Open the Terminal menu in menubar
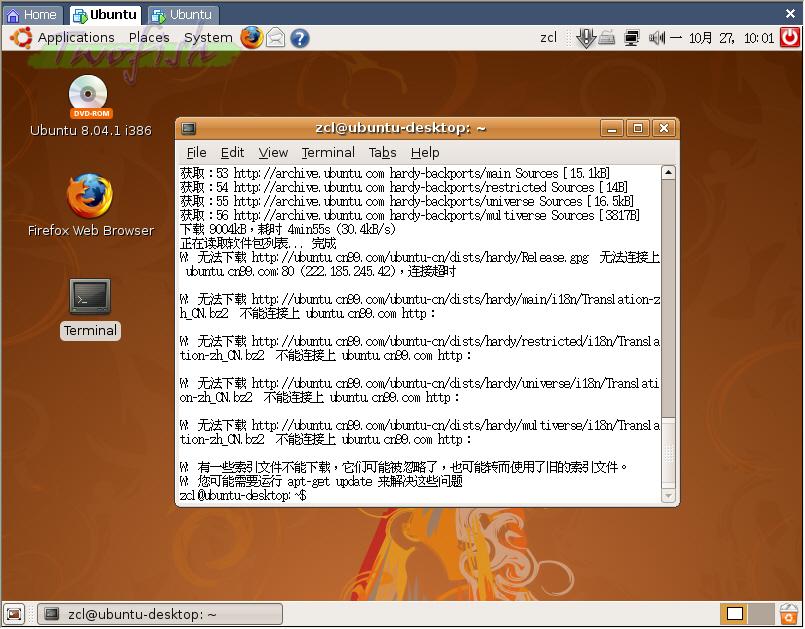 (x=328, y=153)
